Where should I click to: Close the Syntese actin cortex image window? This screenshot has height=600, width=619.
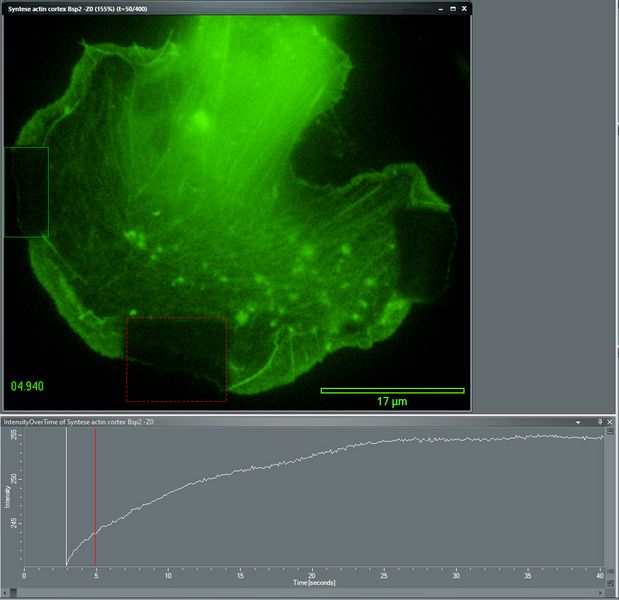pyautogui.click(x=464, y=8)
